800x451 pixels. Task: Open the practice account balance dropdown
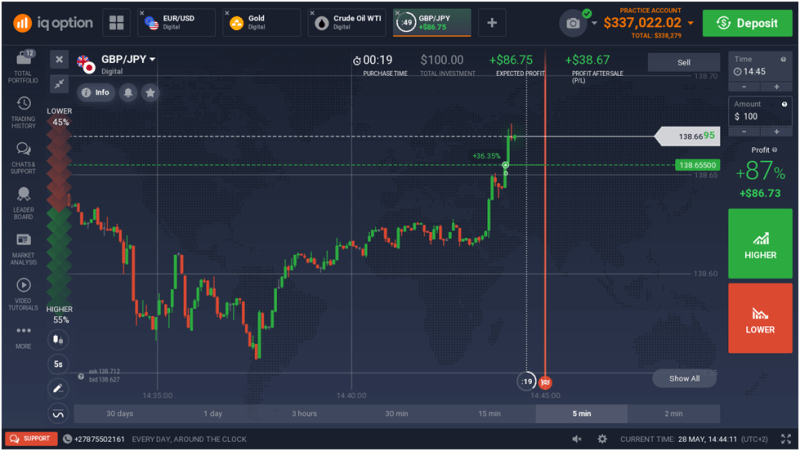coord(690,23)
